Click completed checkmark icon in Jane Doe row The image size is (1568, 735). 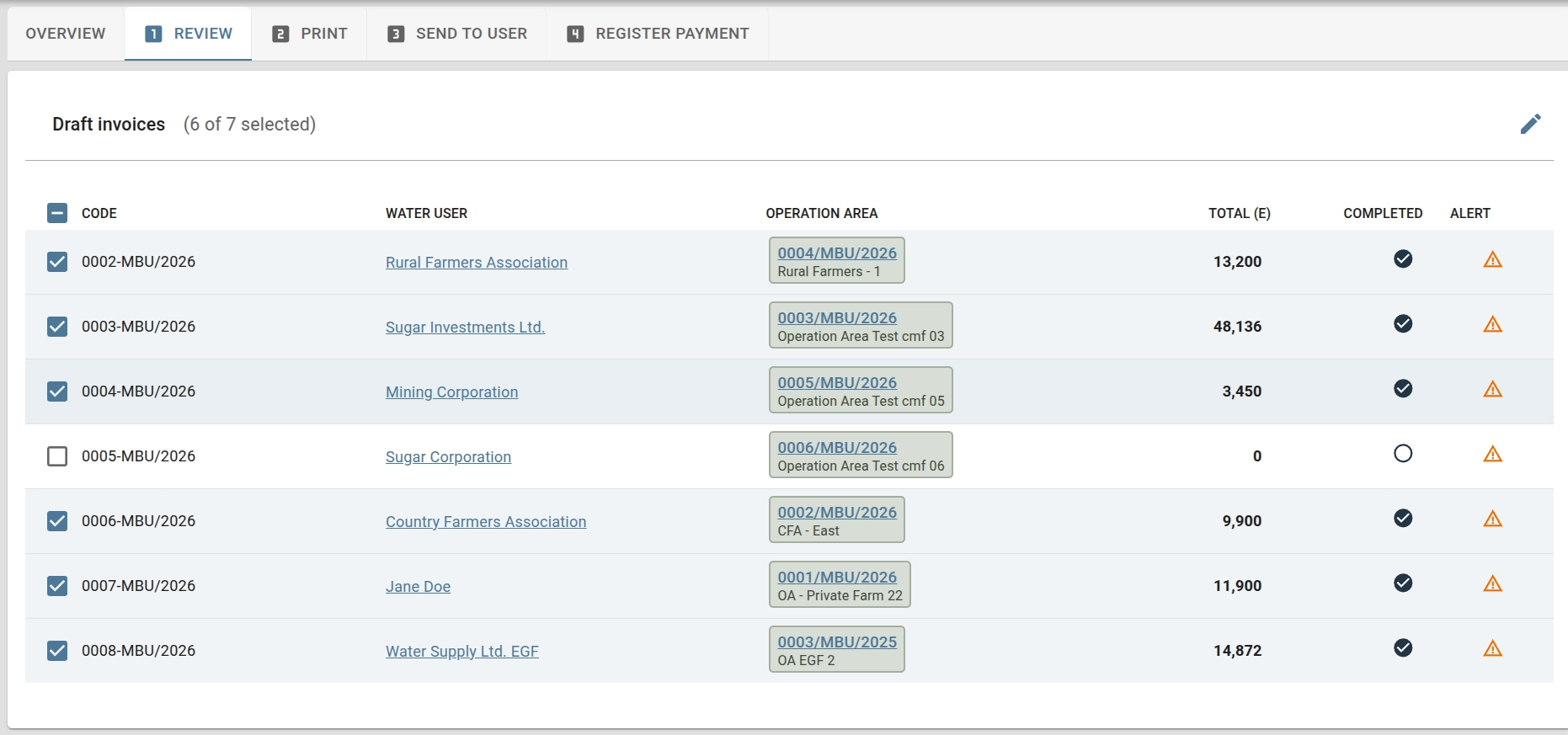click(x=1403, y=583)
